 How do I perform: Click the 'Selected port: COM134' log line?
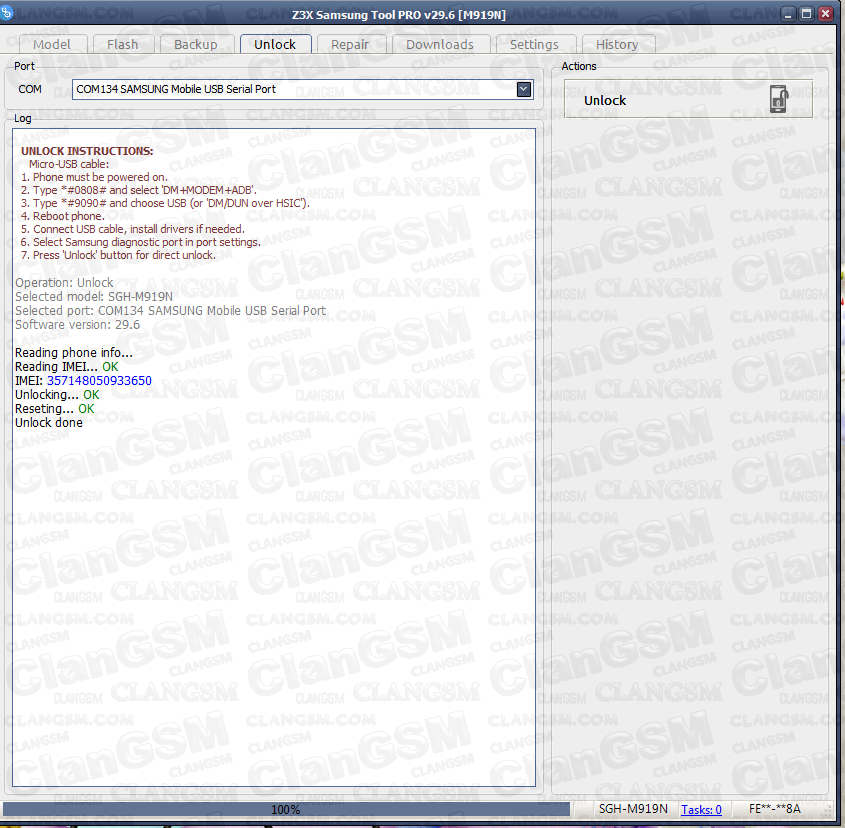(x=170, y=310)
